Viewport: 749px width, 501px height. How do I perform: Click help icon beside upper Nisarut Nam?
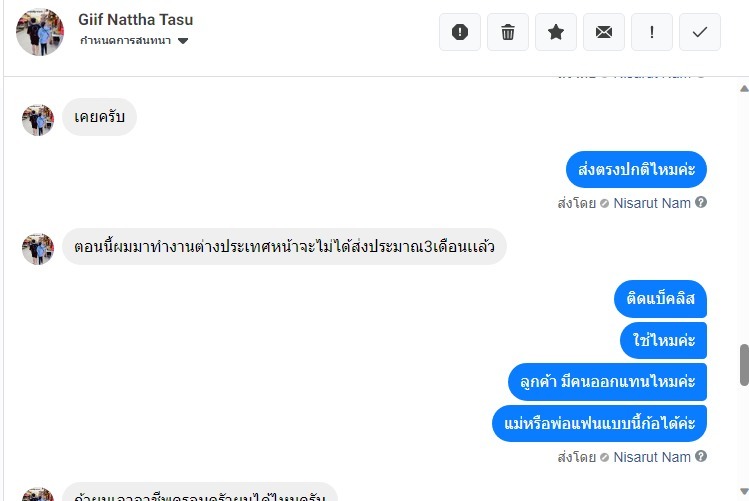pyautogui.click(x=701, y=203)
